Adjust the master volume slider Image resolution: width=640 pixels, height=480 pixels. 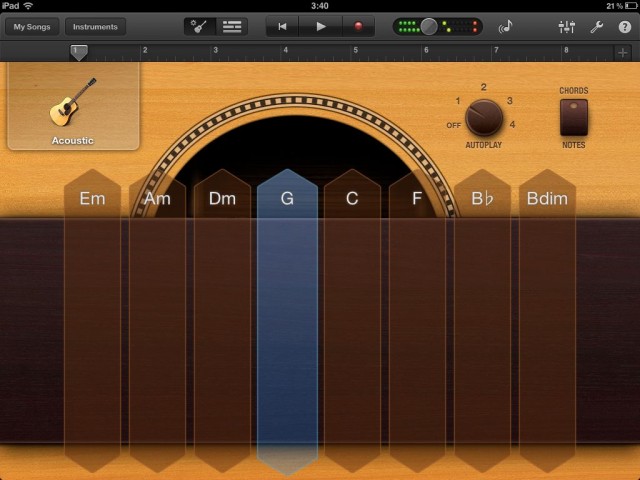click(x=430, y=27)
